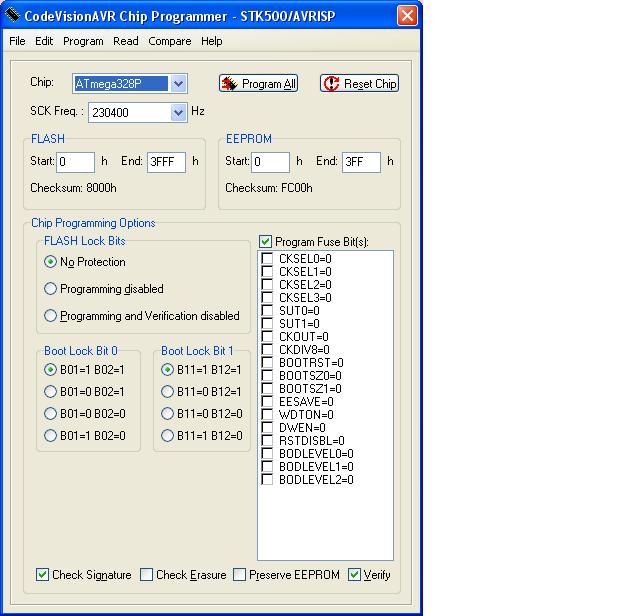This screenshot has width=640, height=616.
Task: Select B01=1 B02=1 radio
Action: click(50, 369)
